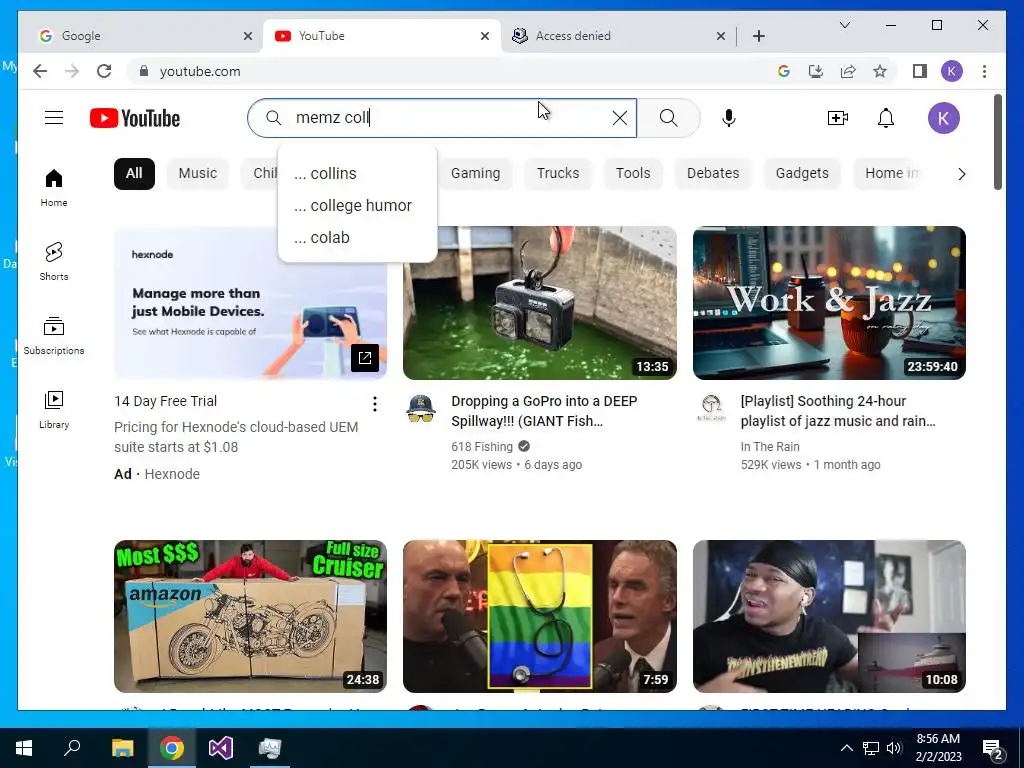The height and width of the screenshot is (768, 1024).
Task: Toggle the Chrome side panel icon
Action: [x=920, y=71]
